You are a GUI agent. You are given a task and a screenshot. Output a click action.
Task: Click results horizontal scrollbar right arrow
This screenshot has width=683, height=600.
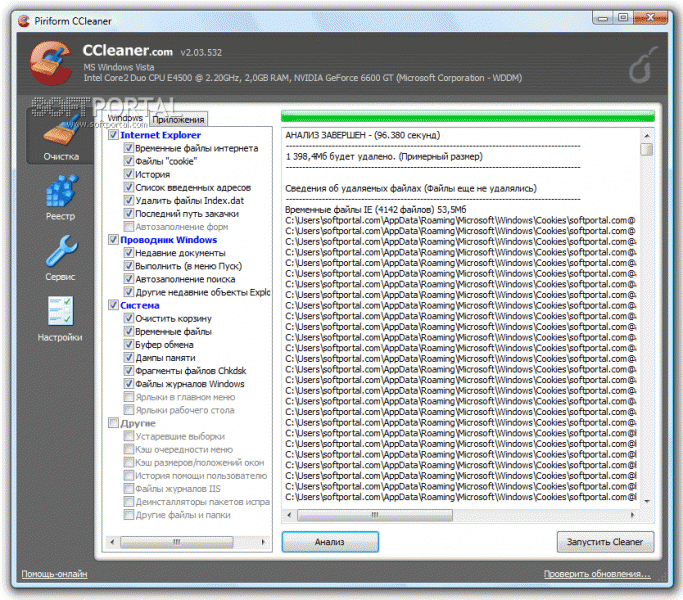click(x=632, y=515)
